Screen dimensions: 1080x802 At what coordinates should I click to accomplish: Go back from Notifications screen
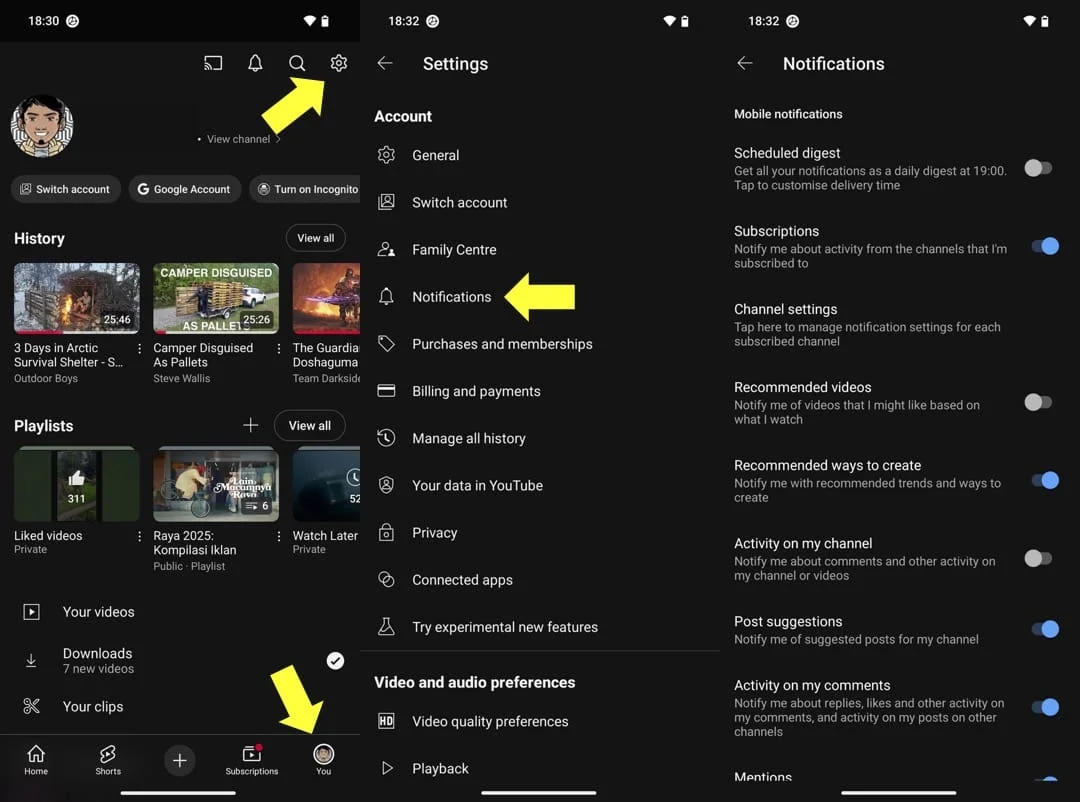745,63
